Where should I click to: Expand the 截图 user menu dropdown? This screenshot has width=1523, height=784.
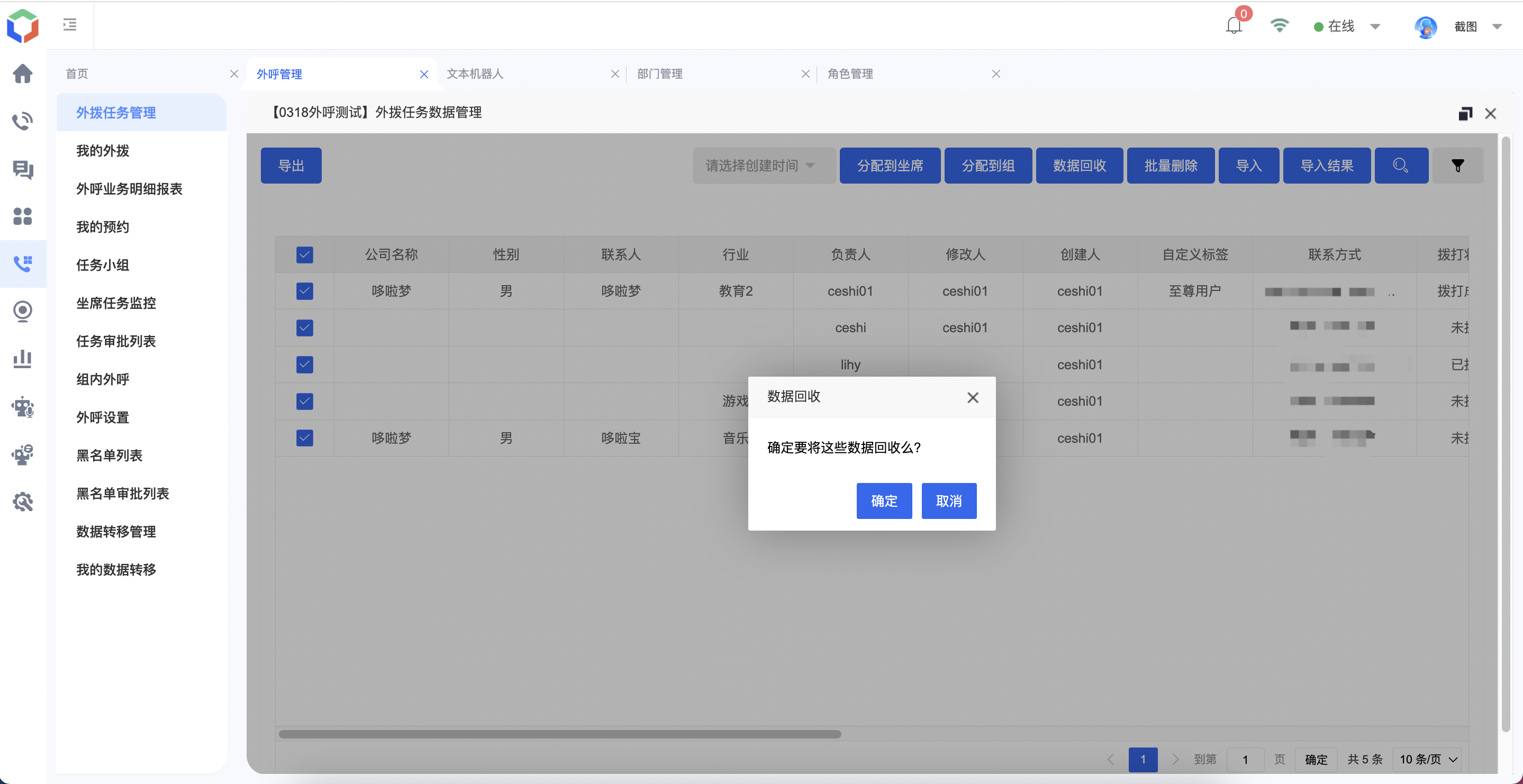1497,26
